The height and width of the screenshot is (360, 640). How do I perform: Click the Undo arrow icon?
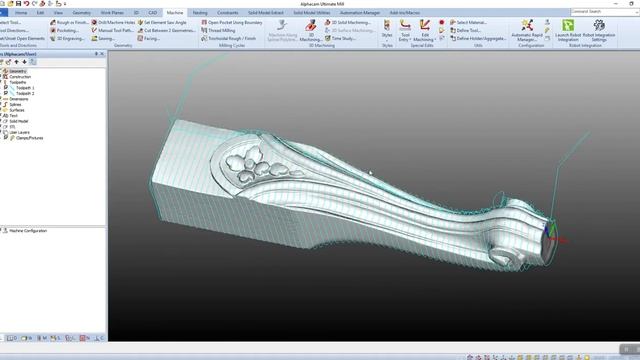pyautogui.click(x=27, y=4)
